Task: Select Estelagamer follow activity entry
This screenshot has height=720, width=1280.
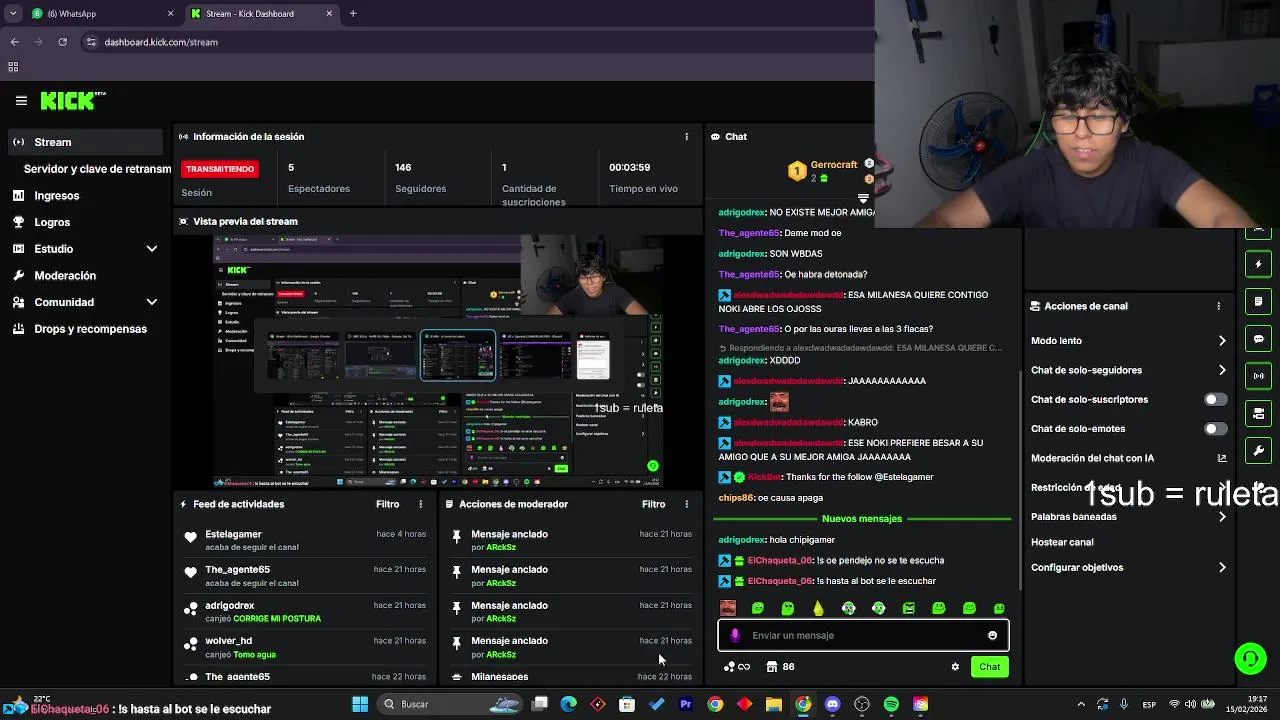Action: [305, 540]
